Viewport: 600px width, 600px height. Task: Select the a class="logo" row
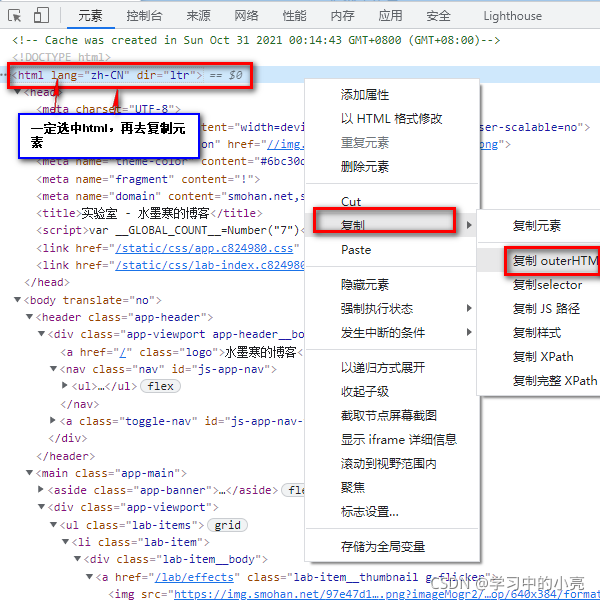click(181, 352)
